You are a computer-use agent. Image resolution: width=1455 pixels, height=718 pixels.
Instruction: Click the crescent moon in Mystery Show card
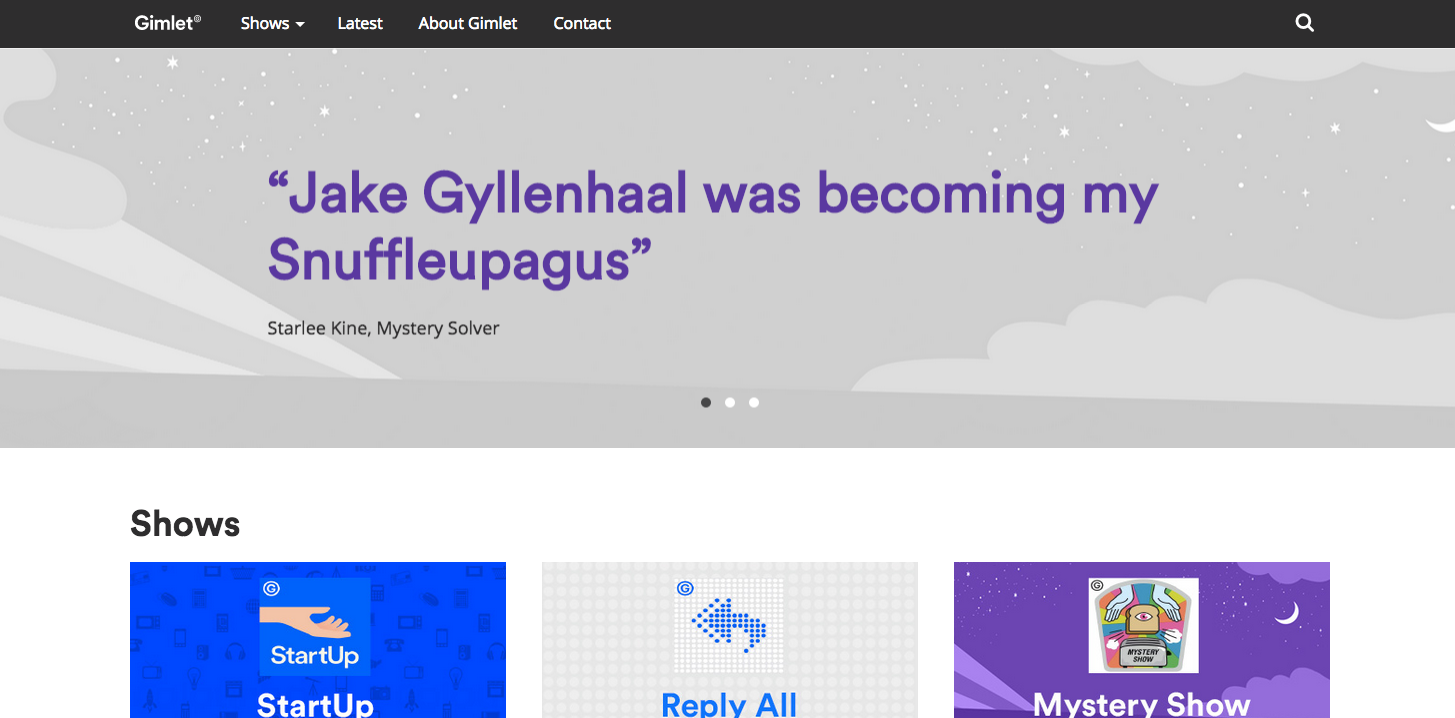click(x=1286, y=611)
